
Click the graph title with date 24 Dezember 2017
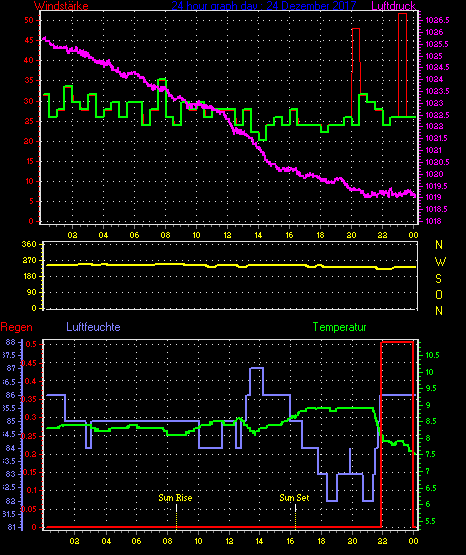click(x=264, y=6)
